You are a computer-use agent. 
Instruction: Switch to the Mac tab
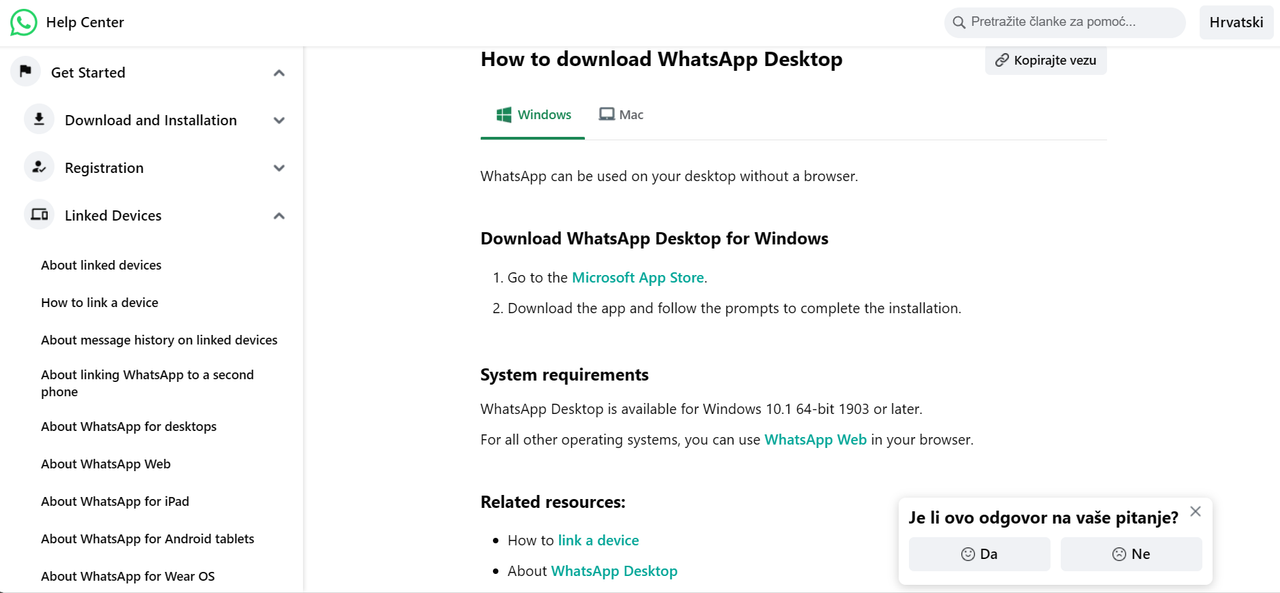click(x=621, y=115)
